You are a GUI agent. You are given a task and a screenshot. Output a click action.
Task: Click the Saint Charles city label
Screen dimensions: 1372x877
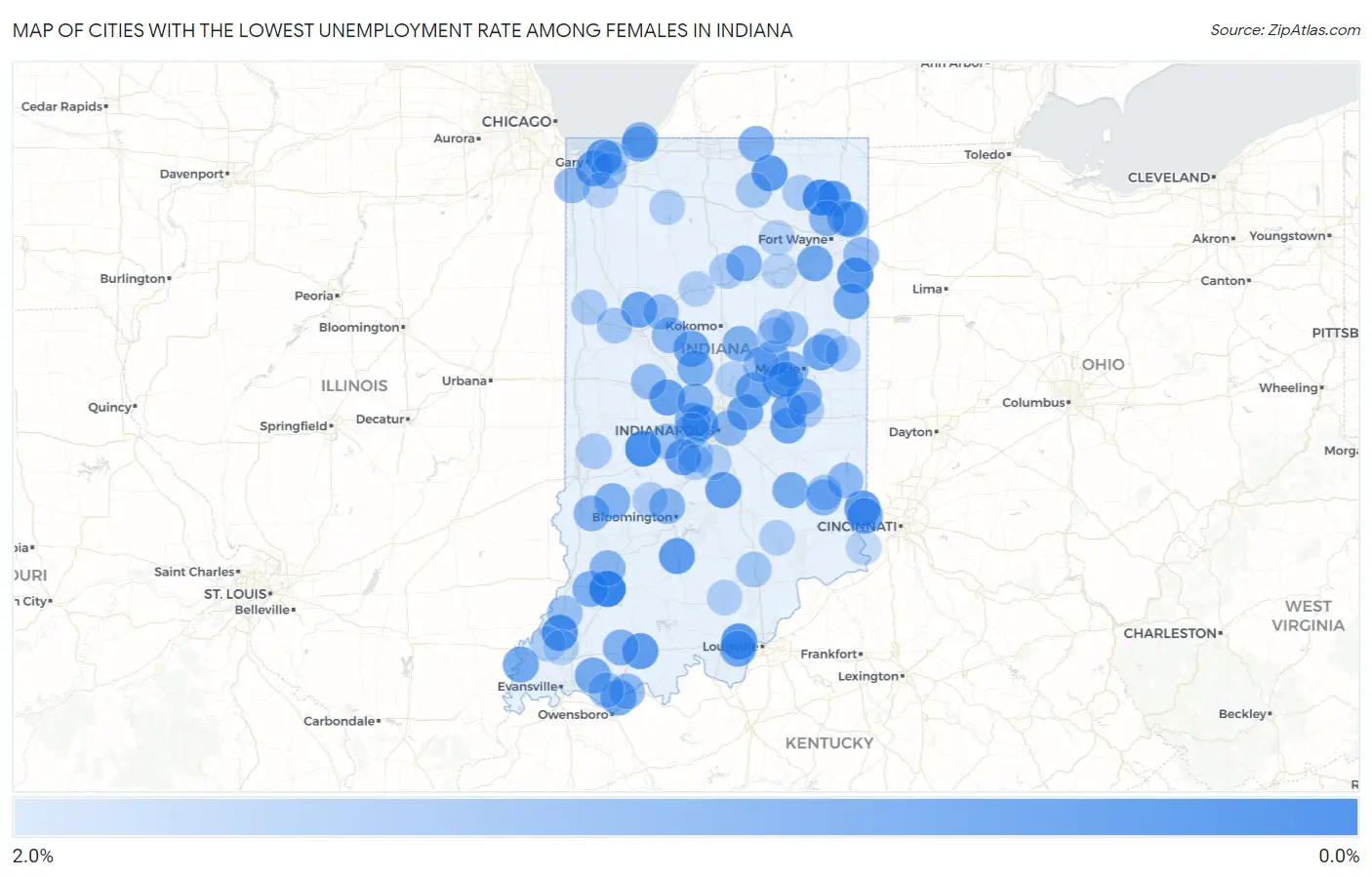pos(194,572)
